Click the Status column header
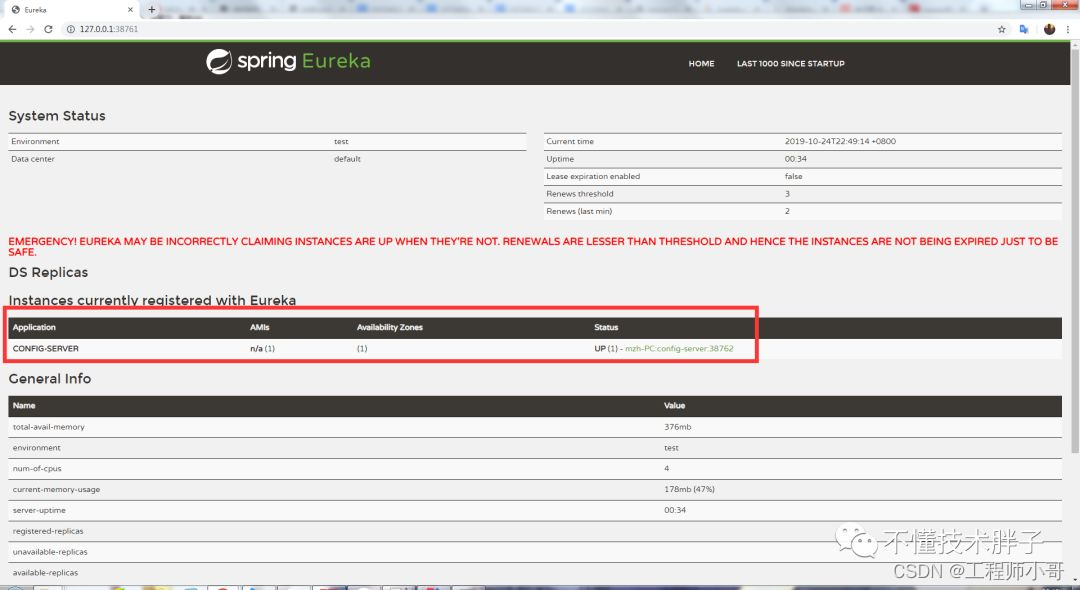The height and width of the screenshot is (590, 1080). coord(606,327)
